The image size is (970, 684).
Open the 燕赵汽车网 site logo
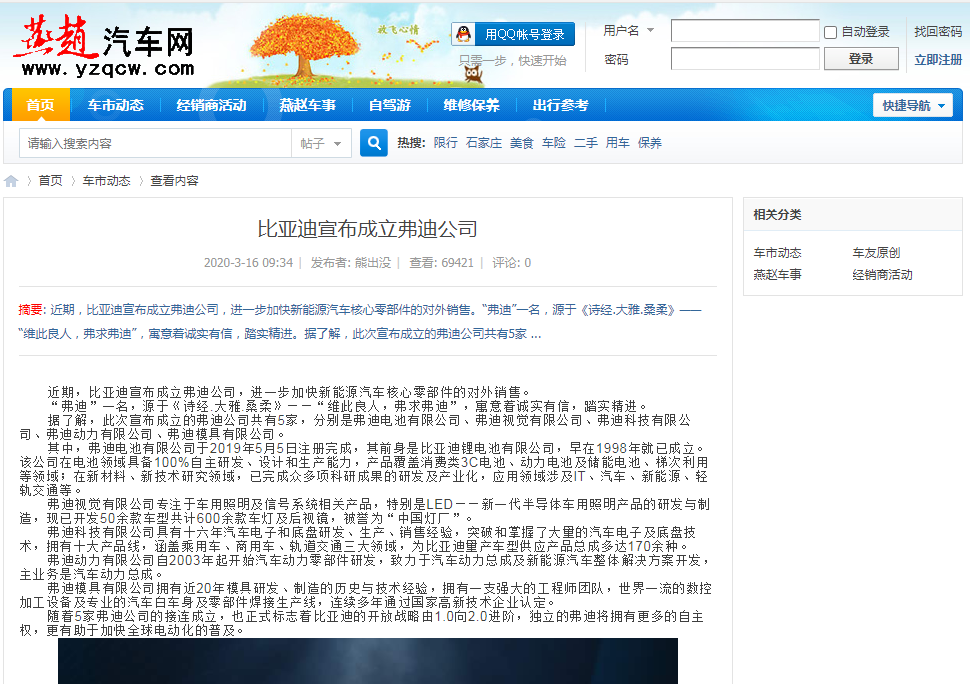click(104, 46)
